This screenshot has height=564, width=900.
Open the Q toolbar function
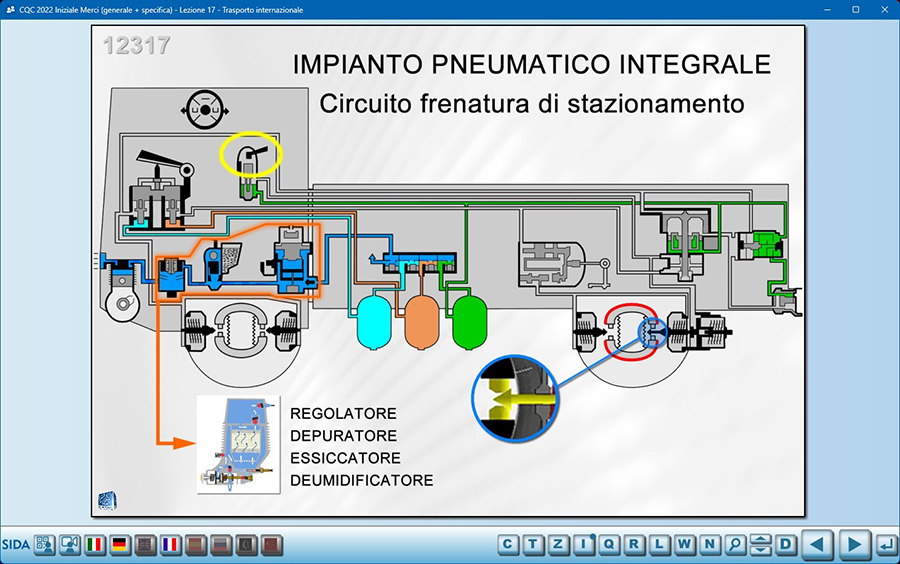(610, 545)
